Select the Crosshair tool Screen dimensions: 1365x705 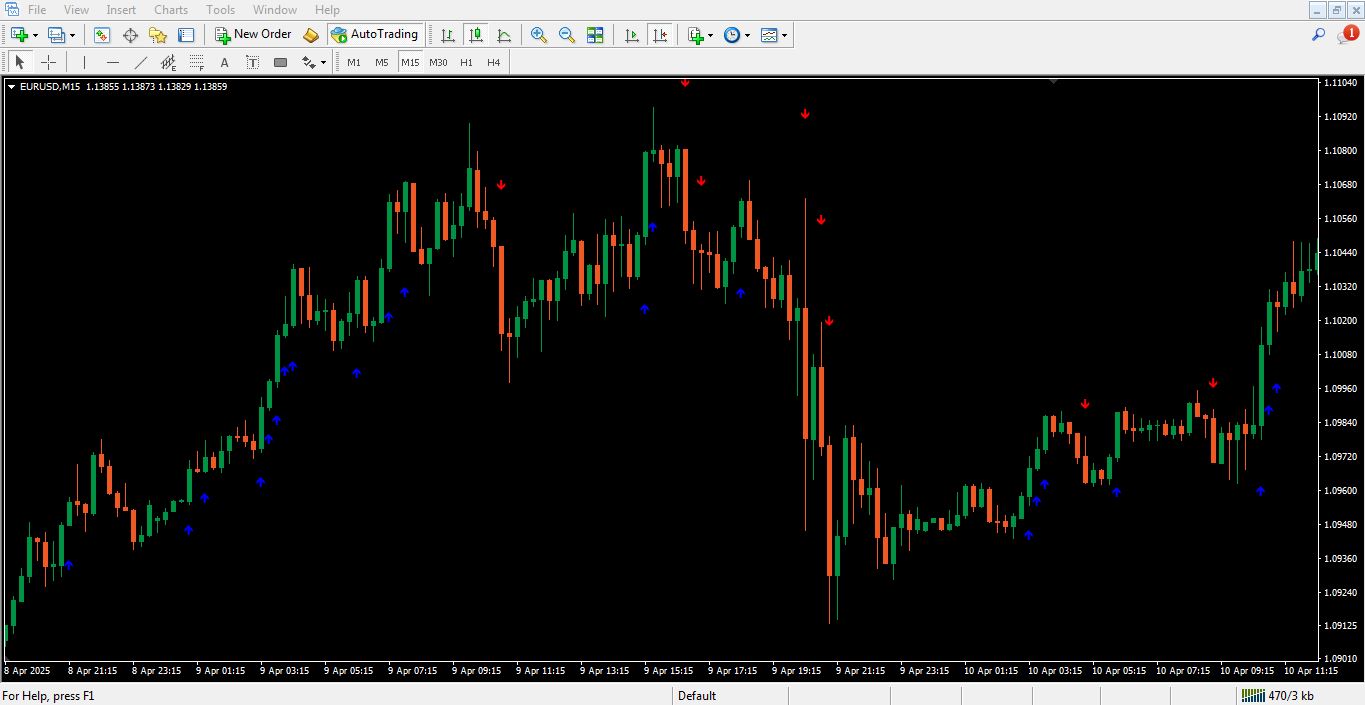(x=48, y=62)
